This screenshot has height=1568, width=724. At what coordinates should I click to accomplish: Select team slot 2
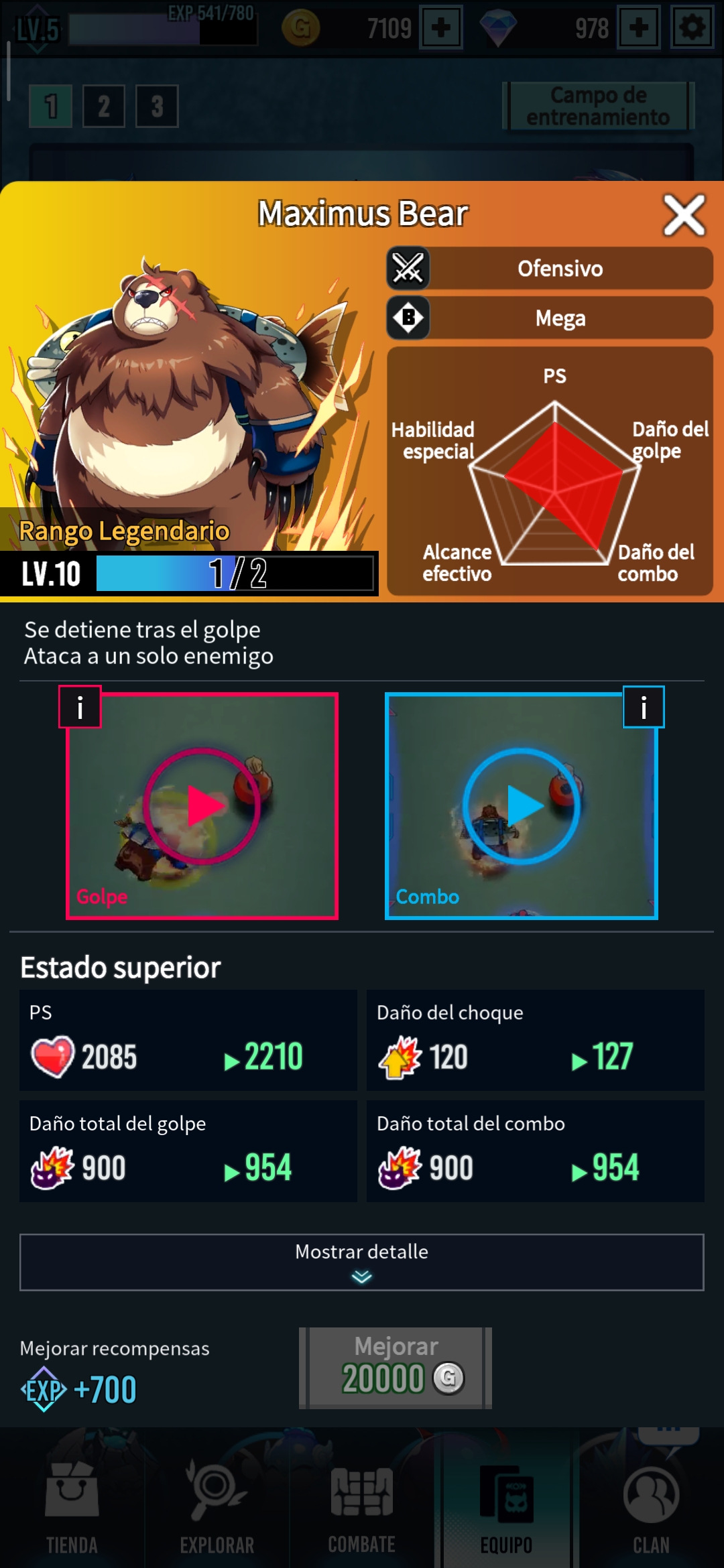click(x=104, y=106)
